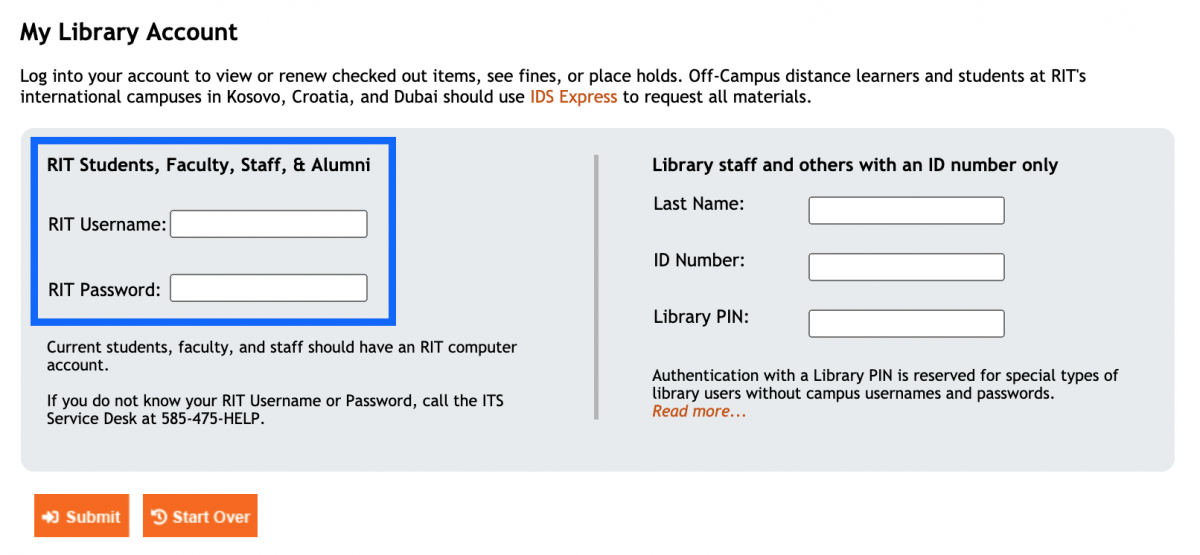The height and width of the screenshot is (555, 1200).
Task: Click the "Library PIN:" label text
Action: (x=701, y=317)
